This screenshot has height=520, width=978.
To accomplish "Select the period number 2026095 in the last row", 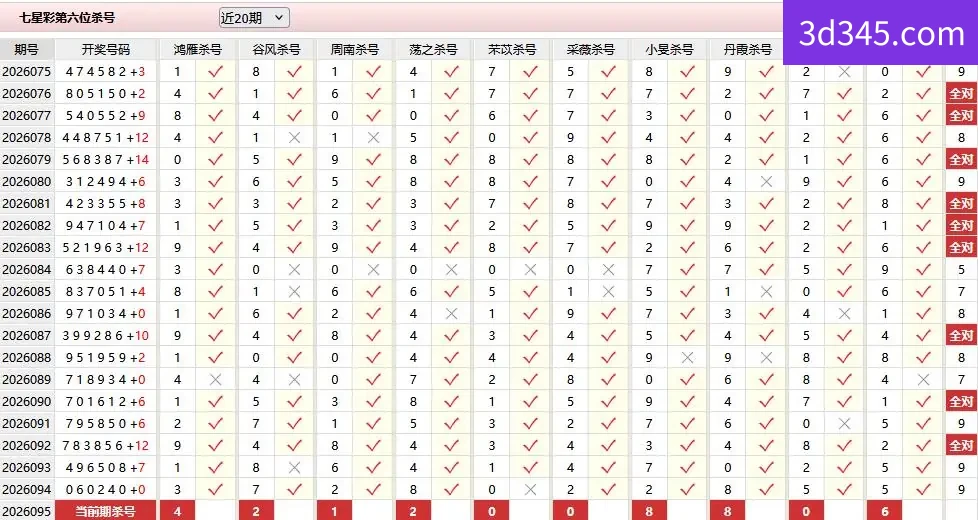I will tap(26, 511).
